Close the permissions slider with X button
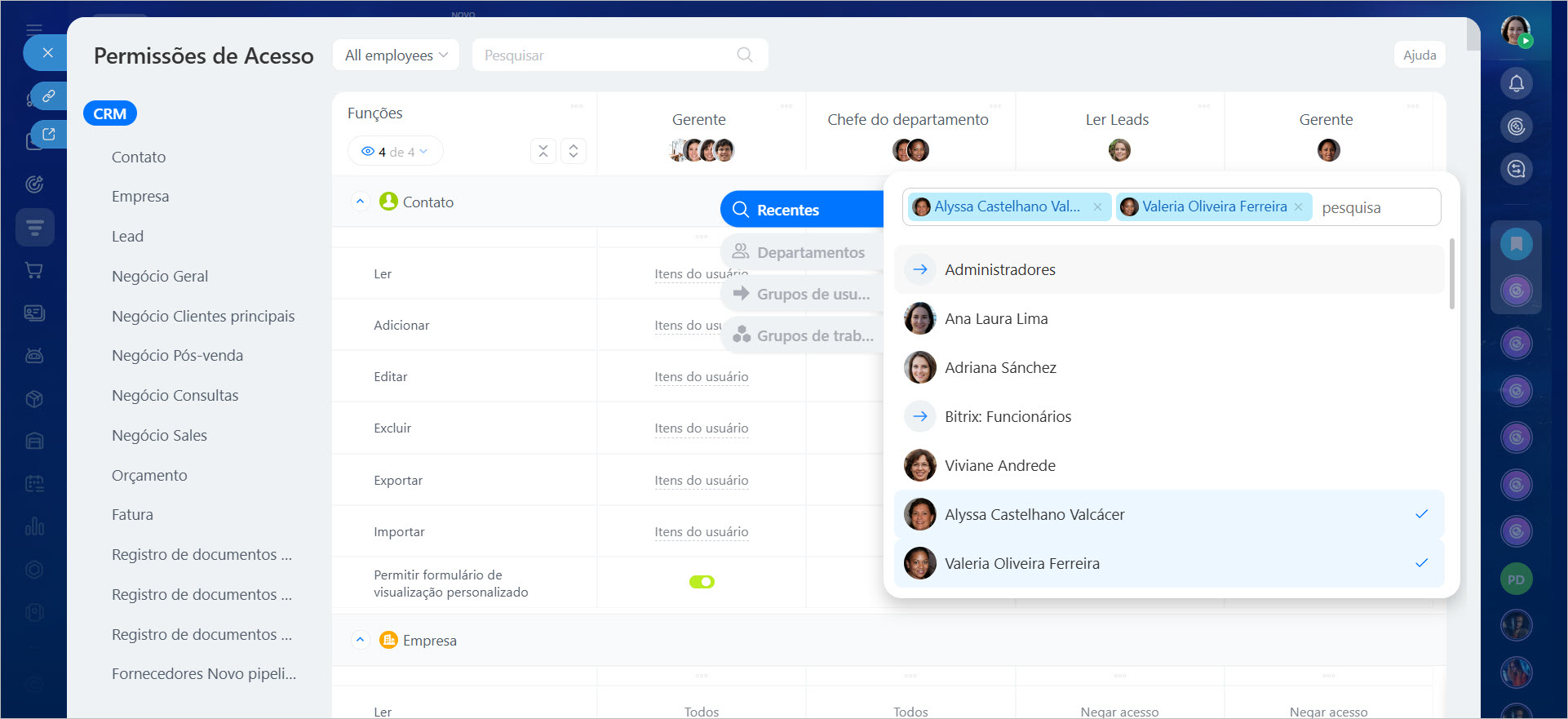The width and height of the screenshot is (1568, 719). [47, 53]
